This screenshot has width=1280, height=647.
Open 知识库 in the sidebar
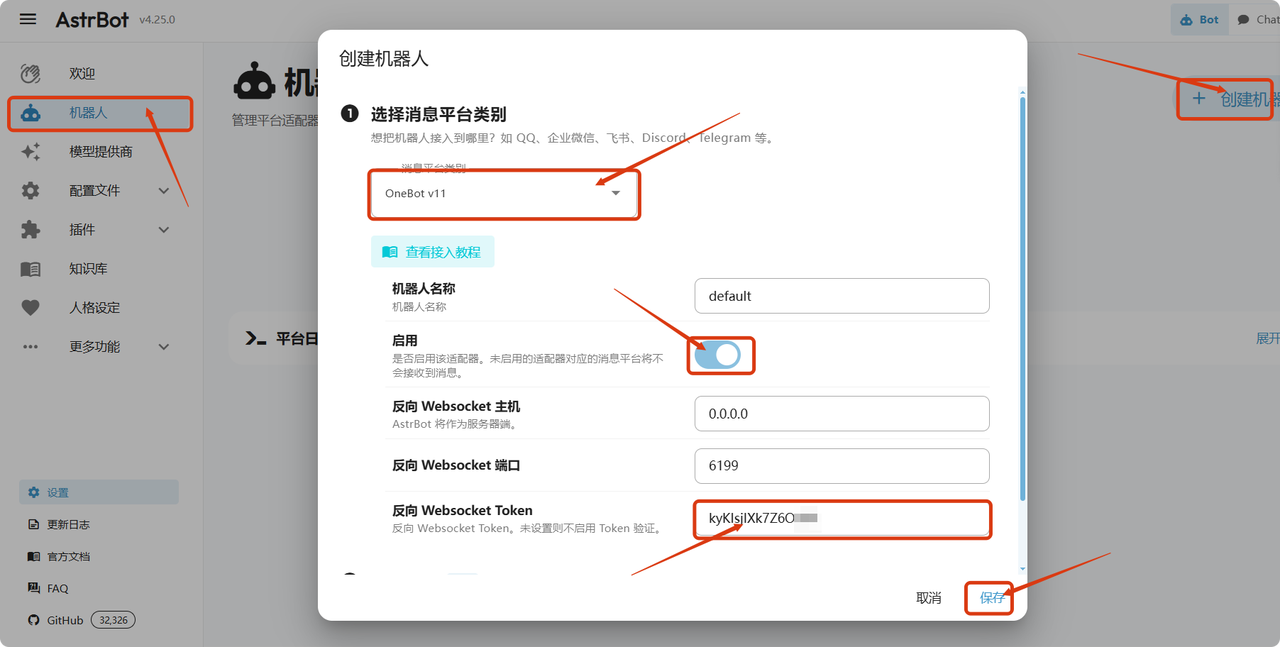pos(100,269)
